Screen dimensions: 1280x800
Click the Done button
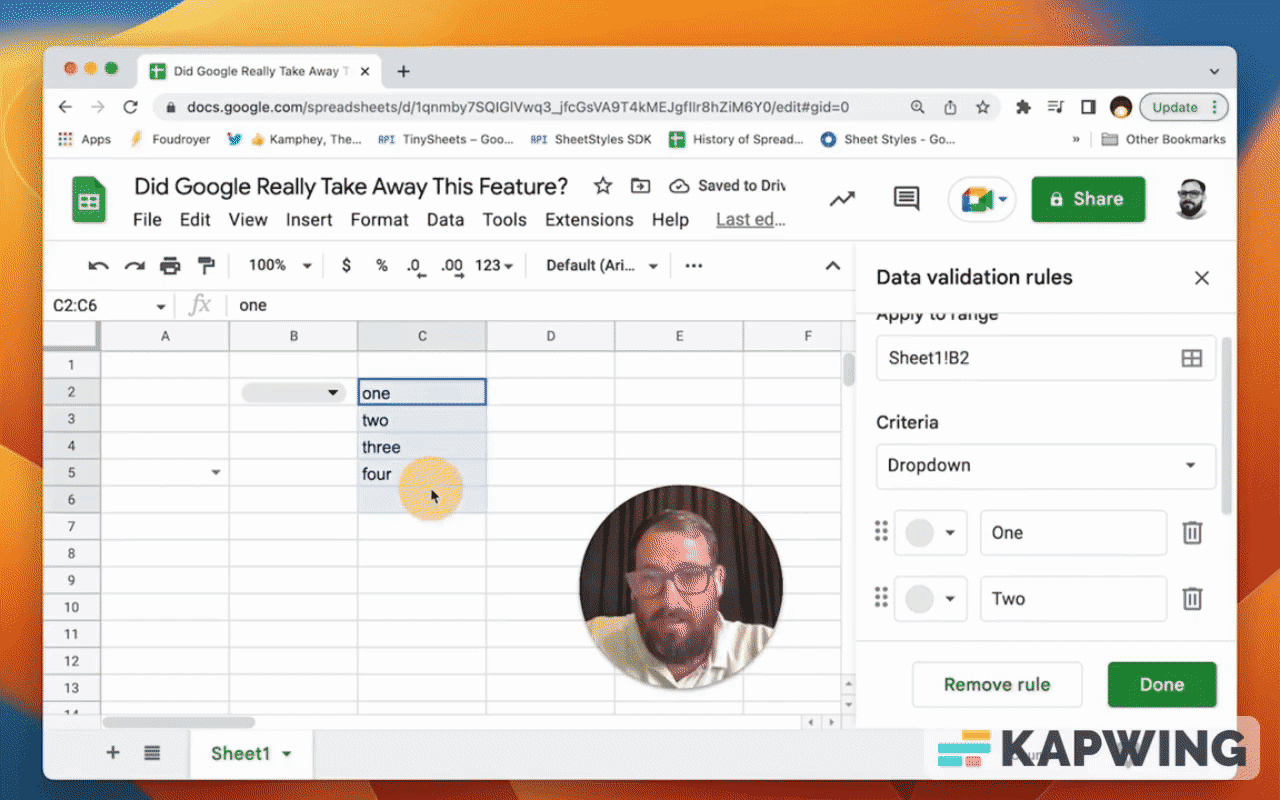tap(1162, 685)
